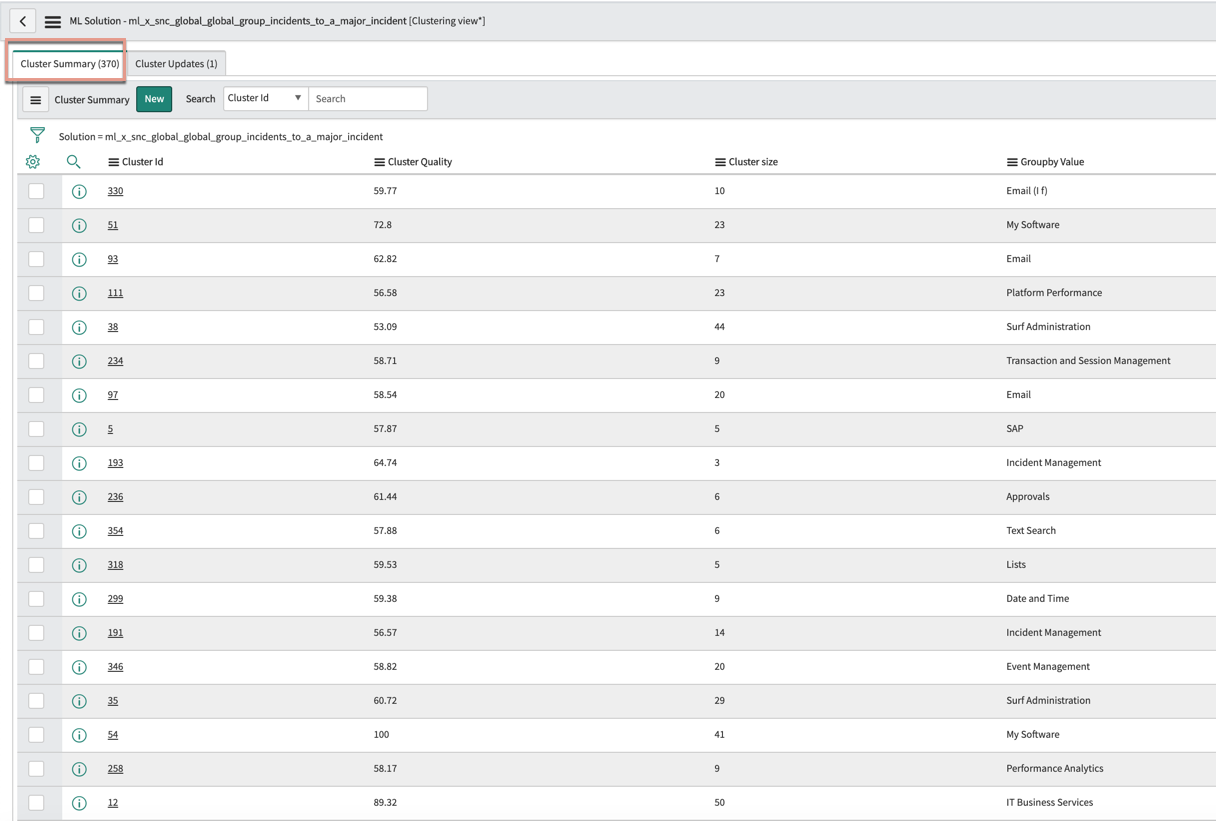
Task: Preview record info for cluster 38
Action: click(79, 327)
